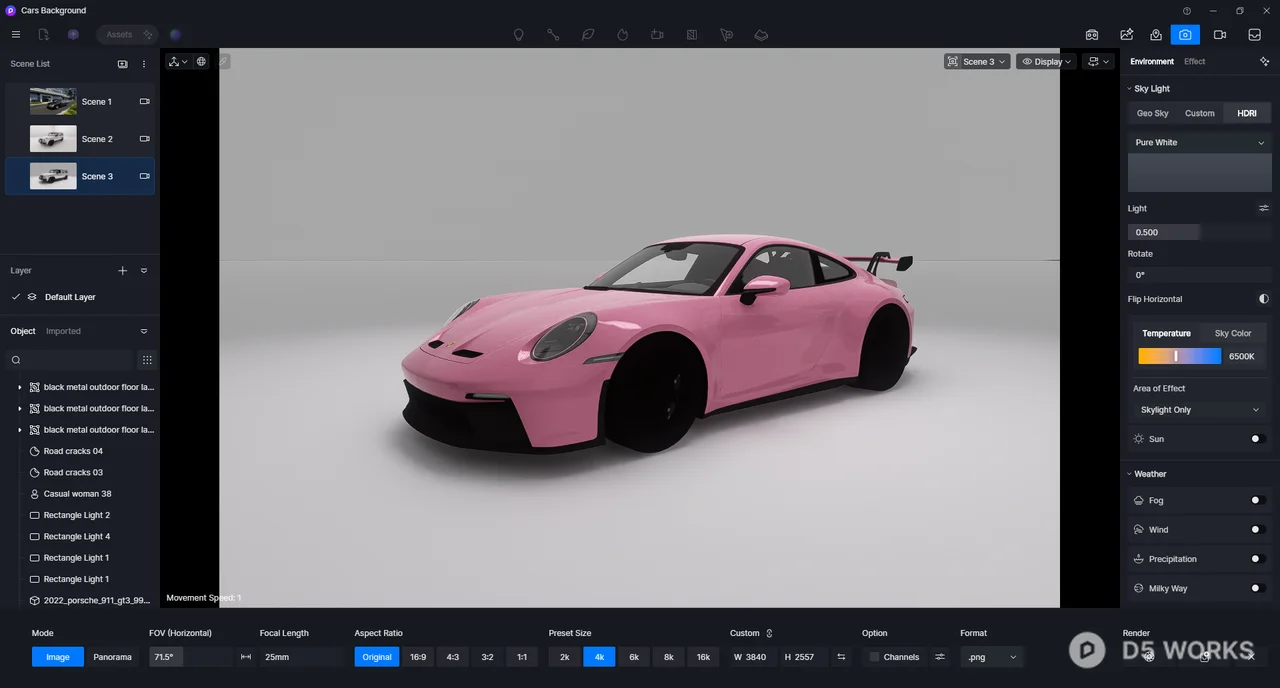Collapse the Sky Light section
This screenshot has width=1280, height=688.
click(x=1129, y=89)
